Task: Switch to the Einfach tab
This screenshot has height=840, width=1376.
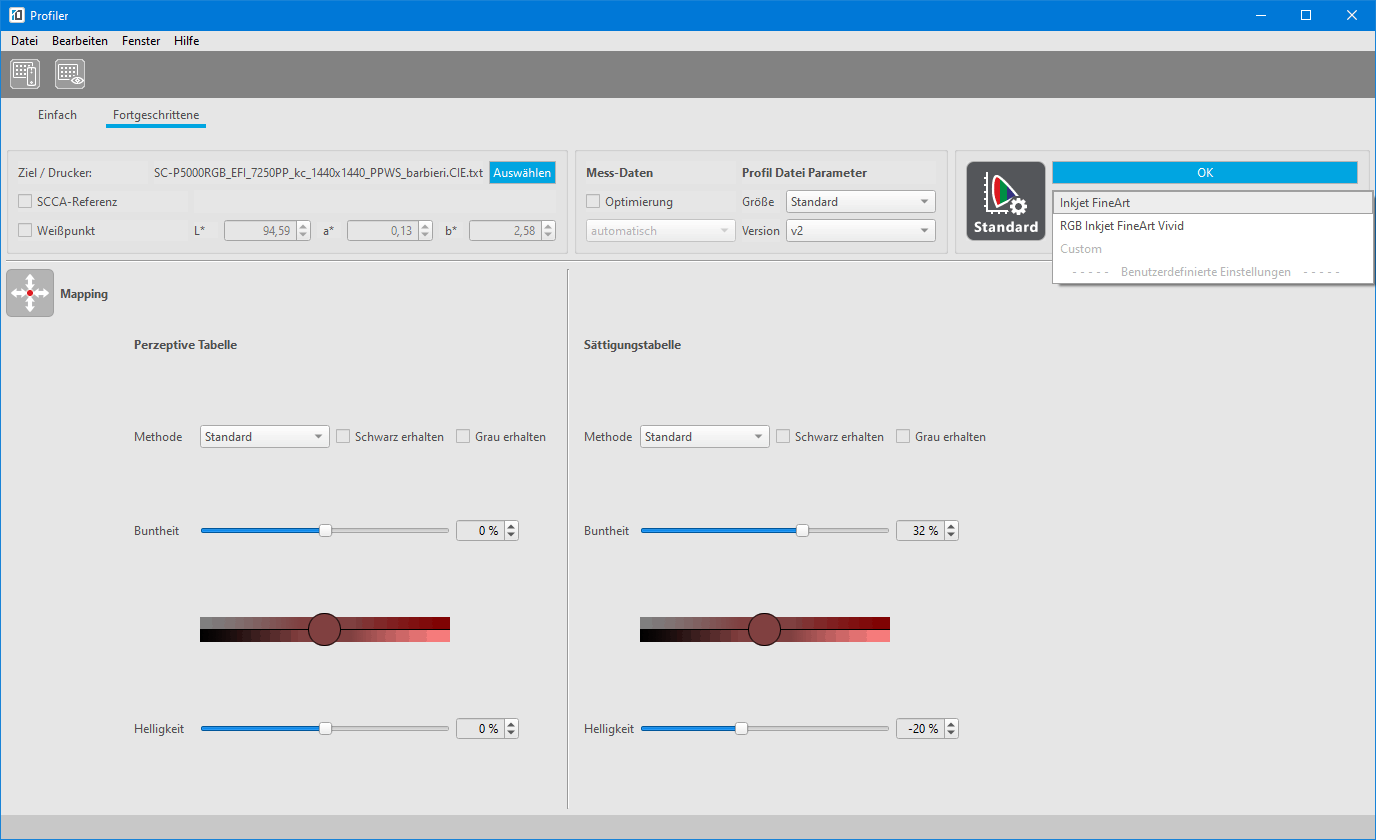Action: click(57, 115)
